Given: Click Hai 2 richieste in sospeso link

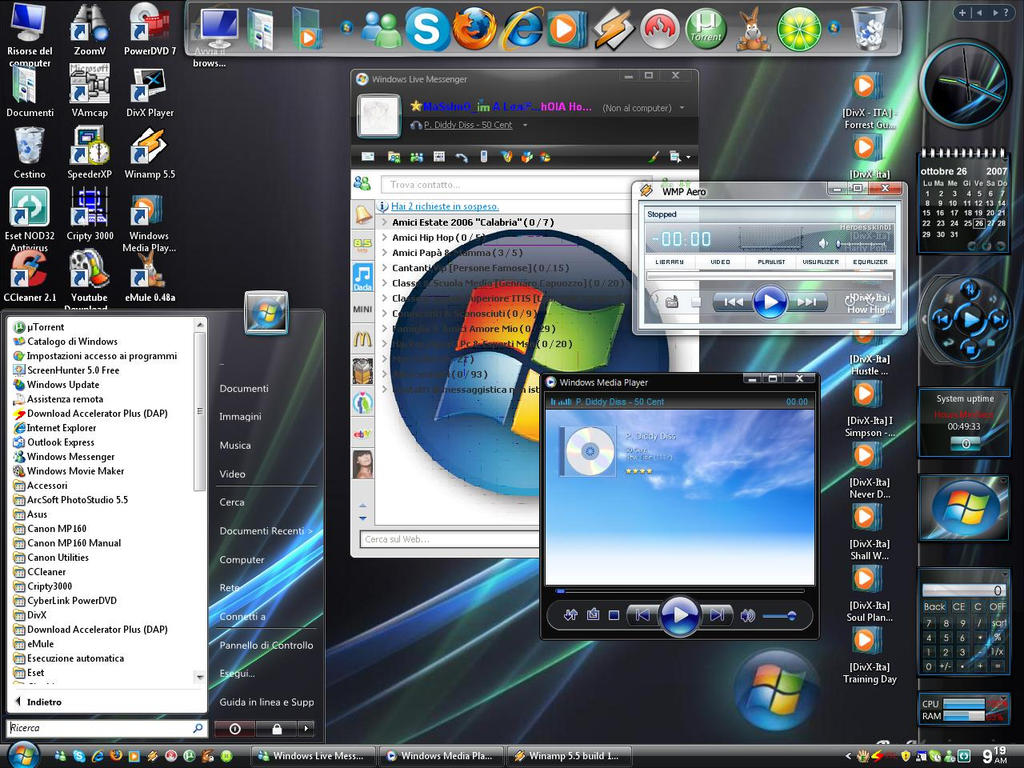Looking at the screenshot, I should pos(445,206).
